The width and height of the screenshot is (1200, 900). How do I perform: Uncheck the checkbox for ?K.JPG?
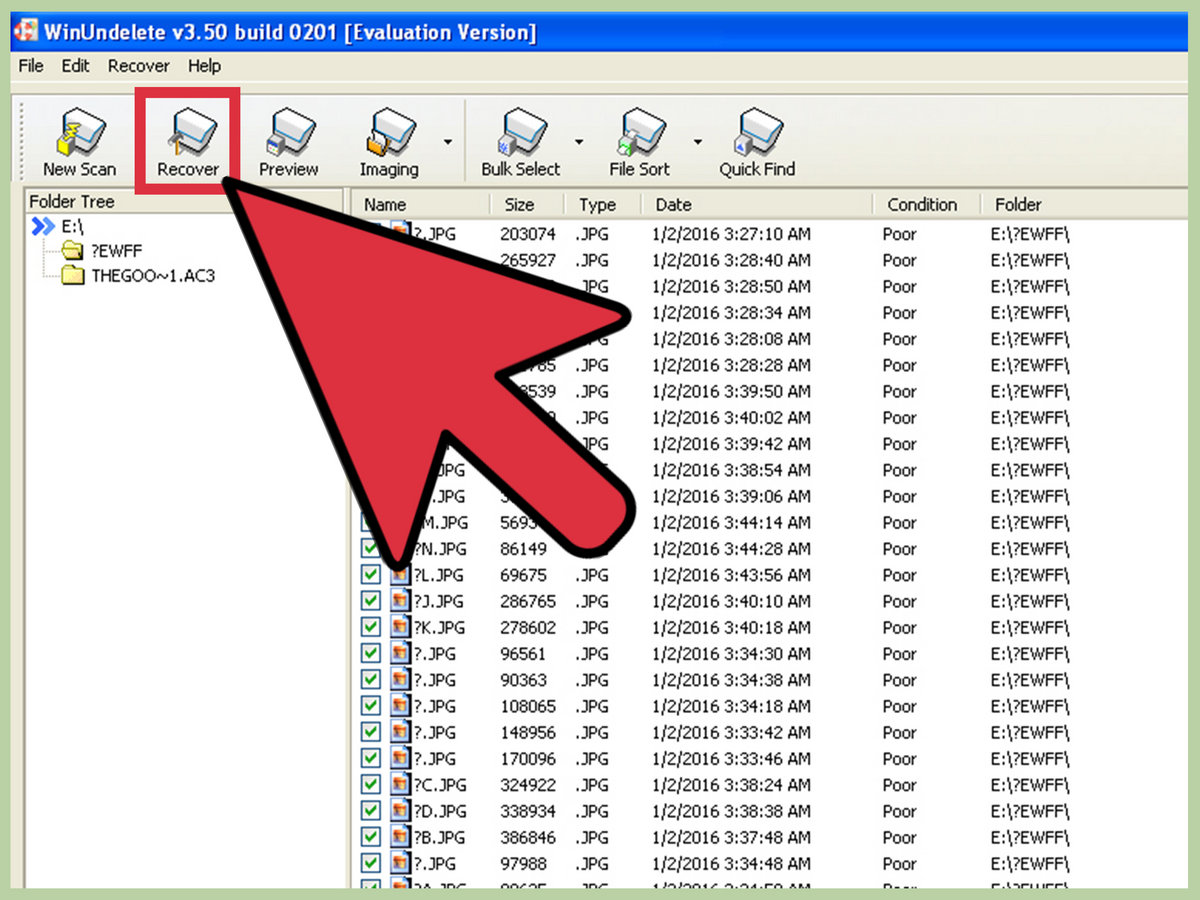click(371, 627)
